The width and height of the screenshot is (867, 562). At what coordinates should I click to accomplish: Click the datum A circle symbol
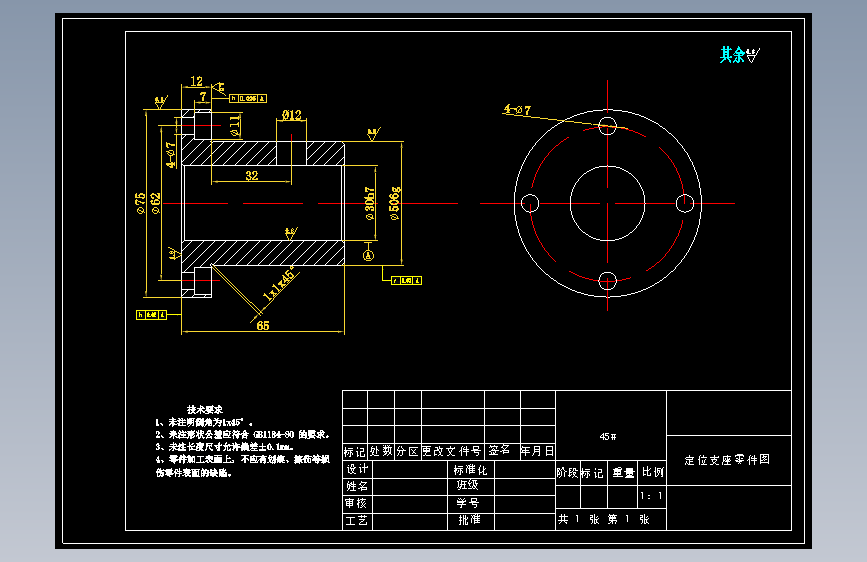[368, 255]
